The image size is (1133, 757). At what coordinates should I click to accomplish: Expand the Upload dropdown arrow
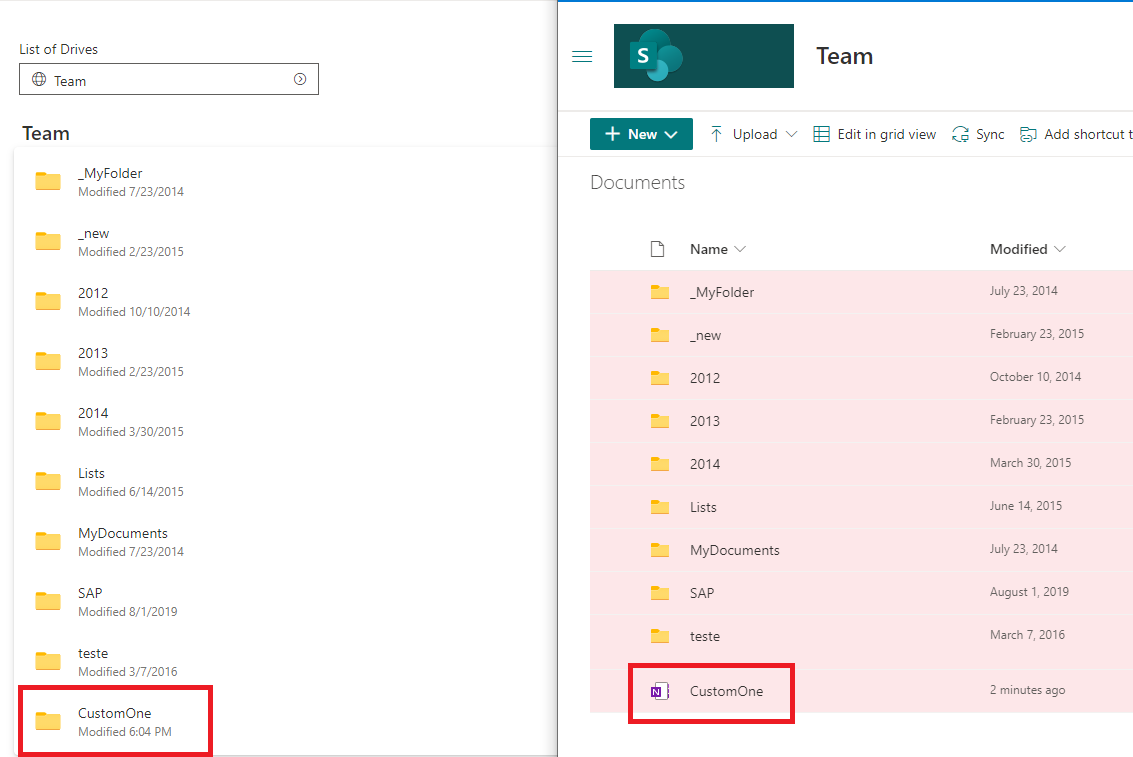pyautogui.click(x=793, y=133)
